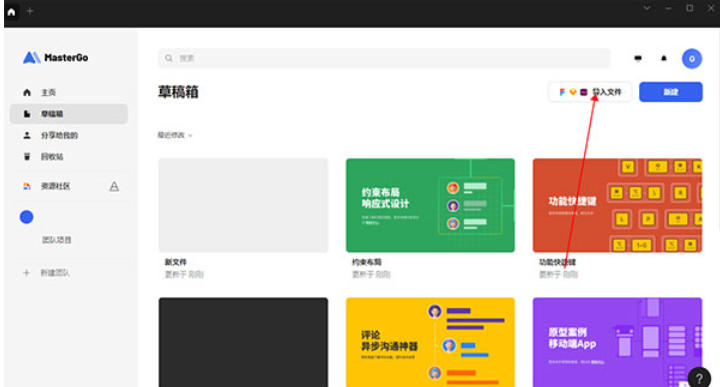Click the plus icon beside 新建团队
This screenshot has width=720, height=387.
(26, 273)
